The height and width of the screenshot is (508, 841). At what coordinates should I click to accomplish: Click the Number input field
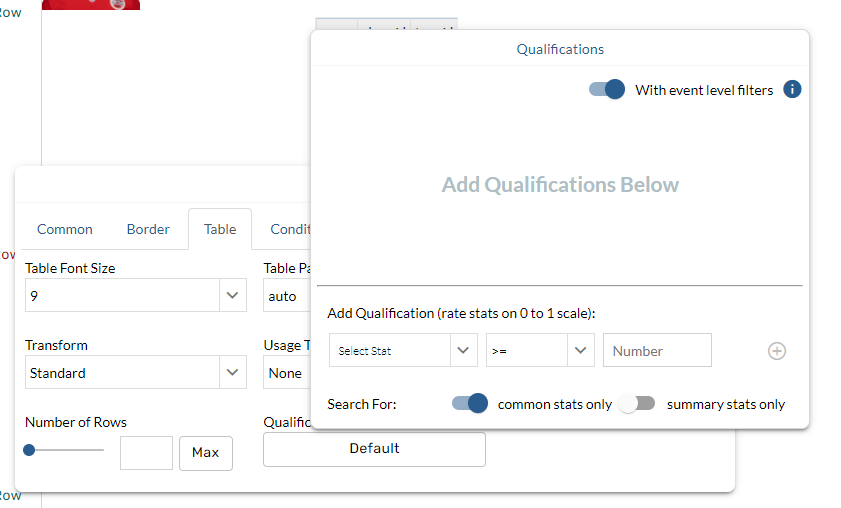click(x=657, y=351)
